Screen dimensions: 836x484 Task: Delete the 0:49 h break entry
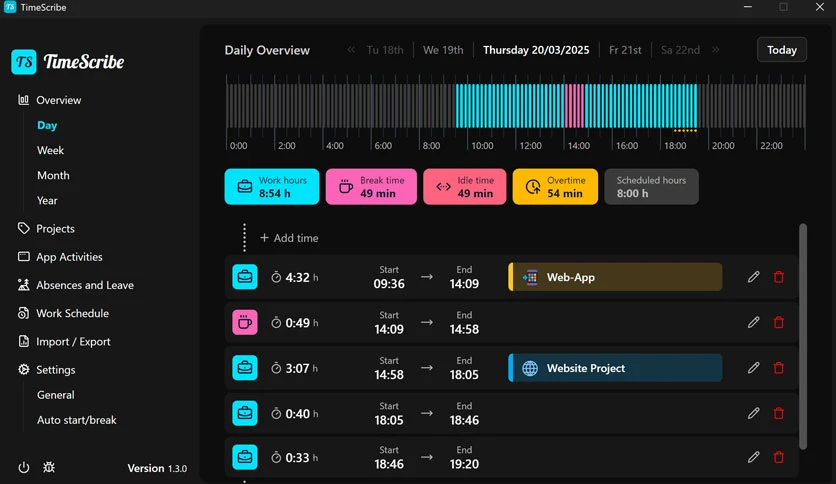[779, 322]
